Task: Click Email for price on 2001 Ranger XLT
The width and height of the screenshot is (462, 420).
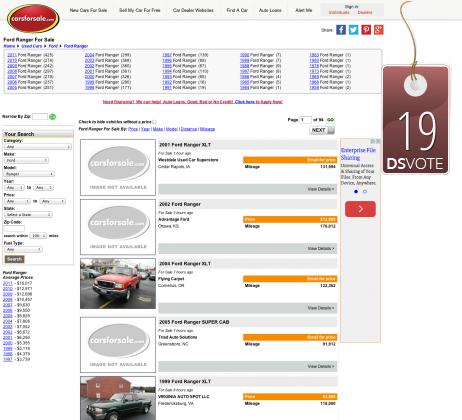Action: click(290, 160)
